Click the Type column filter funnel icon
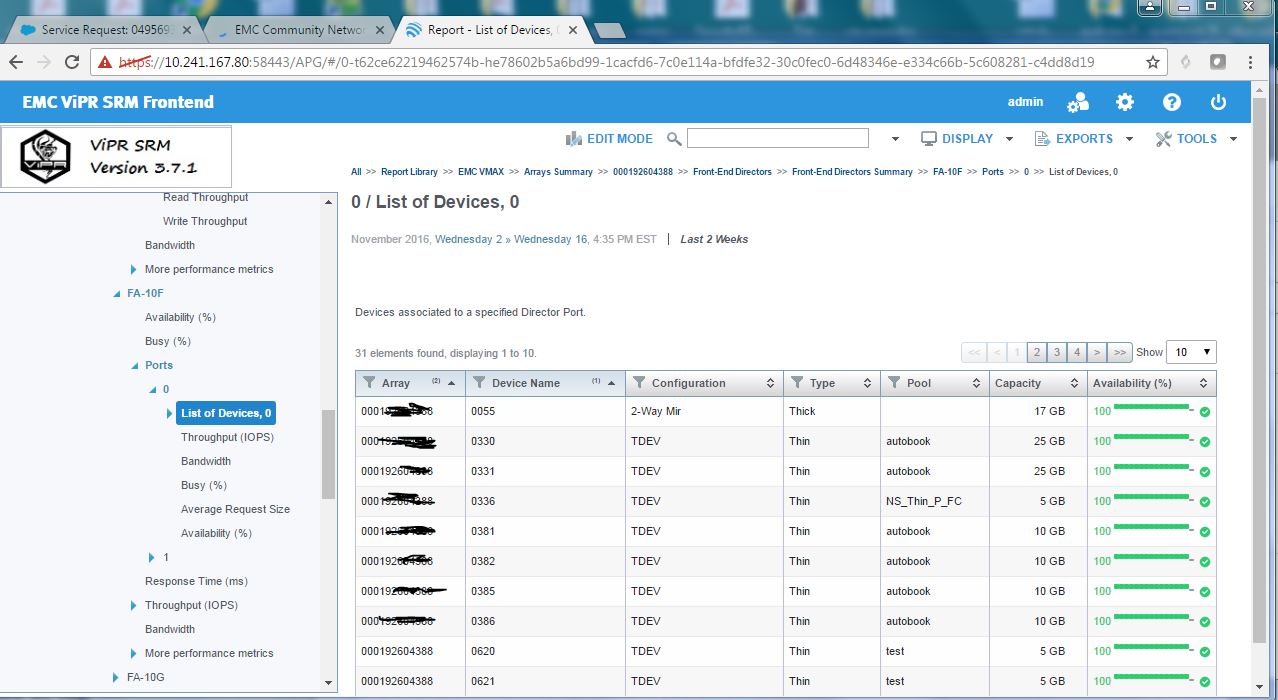This screenshot has height=700, width=1278. [x=797, y=383]
